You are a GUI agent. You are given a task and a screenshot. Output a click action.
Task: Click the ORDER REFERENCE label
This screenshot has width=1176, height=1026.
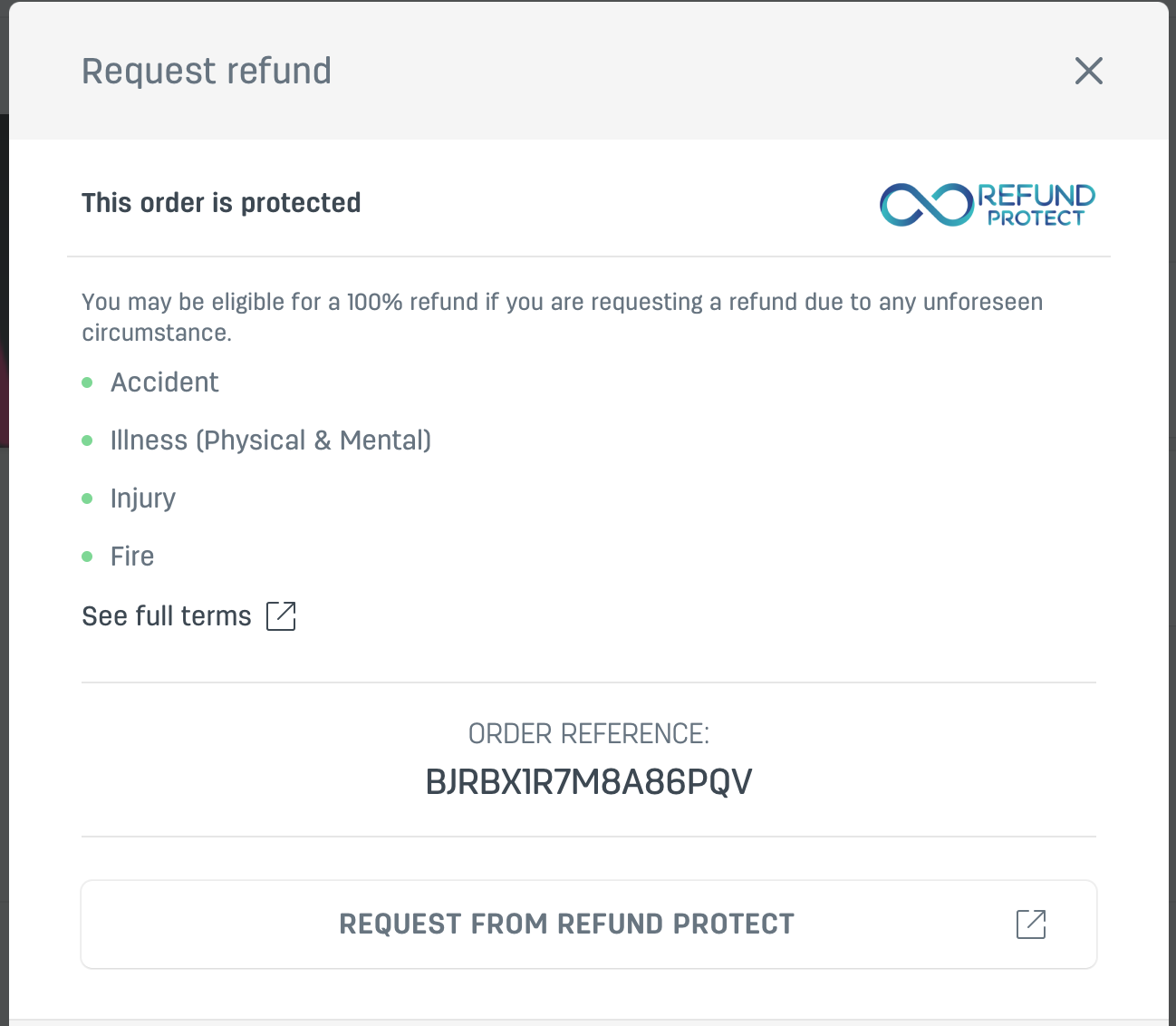589,734
